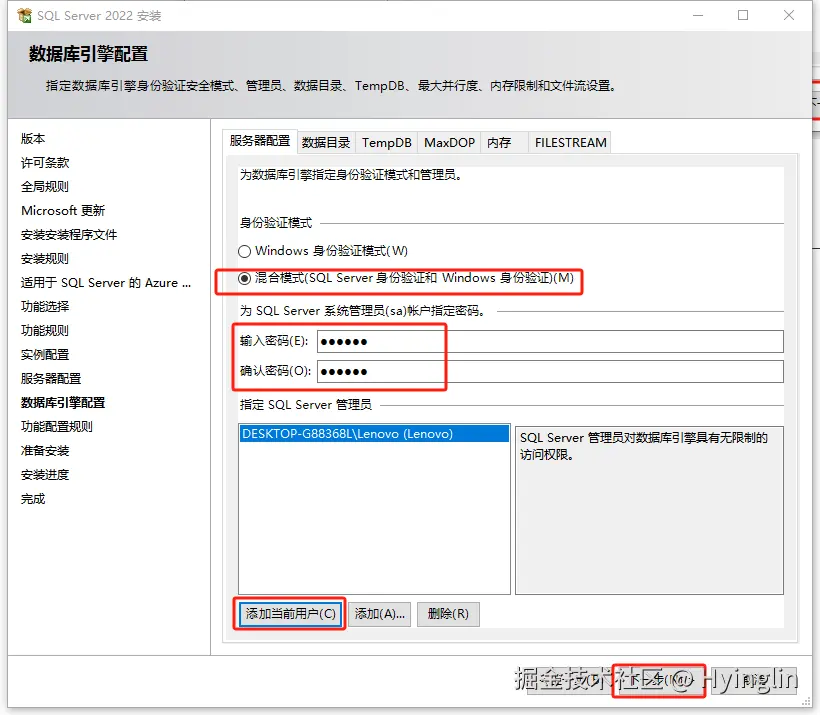
Task: Close the SQL Server 2022 setup window
Action: click(789, 16)
